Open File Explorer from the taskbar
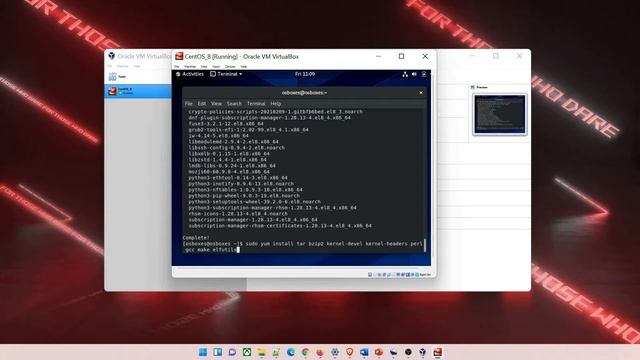Image resolution: width=640 pixels, height=360 pixels. (x=262, y=352)
